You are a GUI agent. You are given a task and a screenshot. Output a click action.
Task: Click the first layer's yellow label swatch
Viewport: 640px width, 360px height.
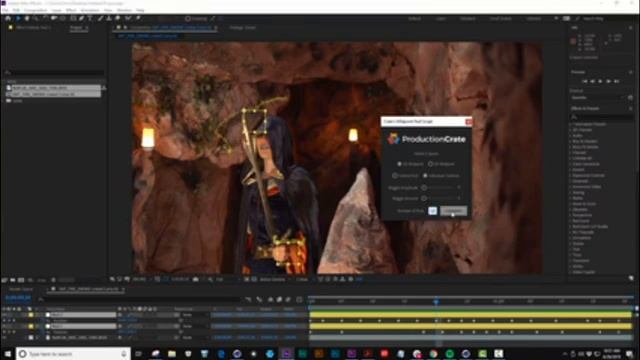(31, 315)
